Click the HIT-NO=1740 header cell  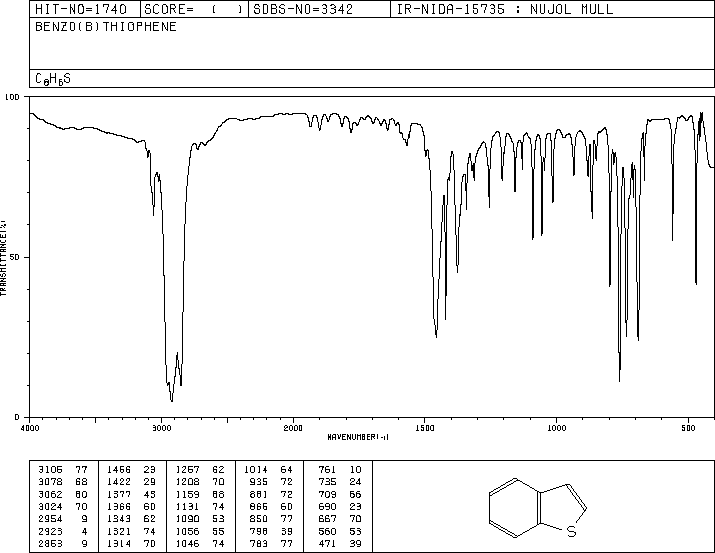pos(84,9)
